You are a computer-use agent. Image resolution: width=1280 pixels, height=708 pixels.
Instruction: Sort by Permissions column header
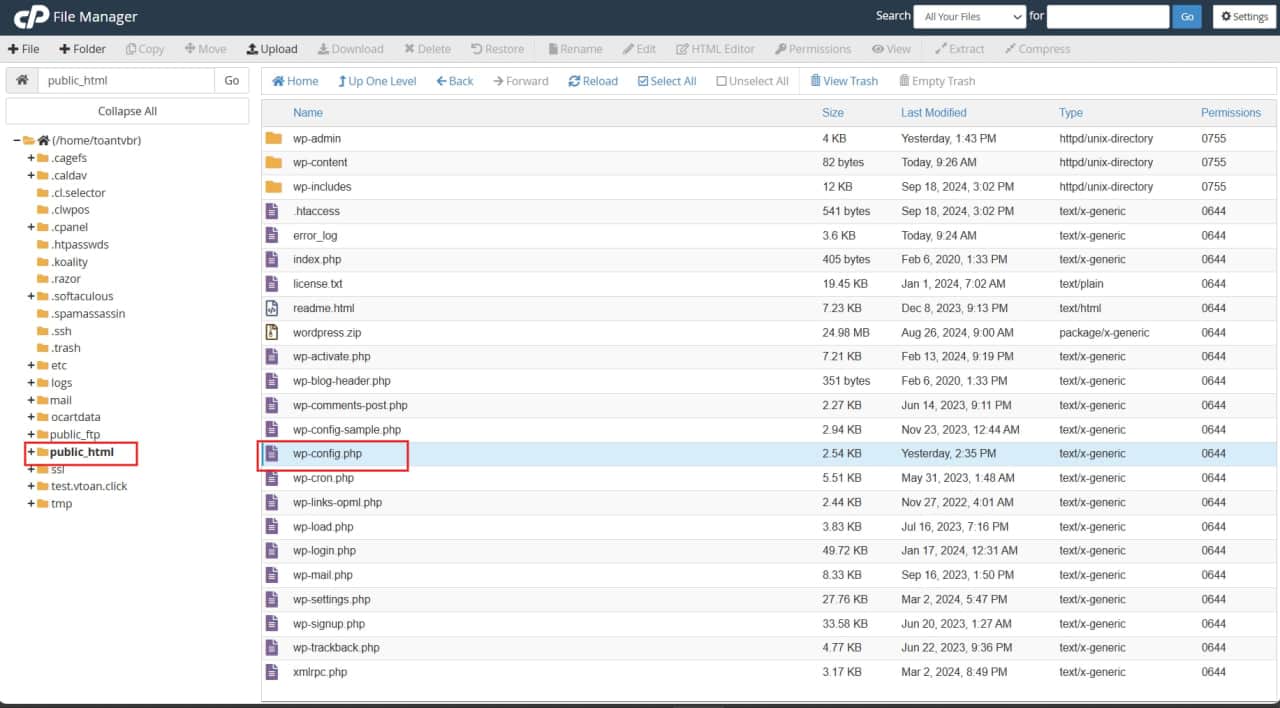pyautogui.click(x=1231, y=113)
